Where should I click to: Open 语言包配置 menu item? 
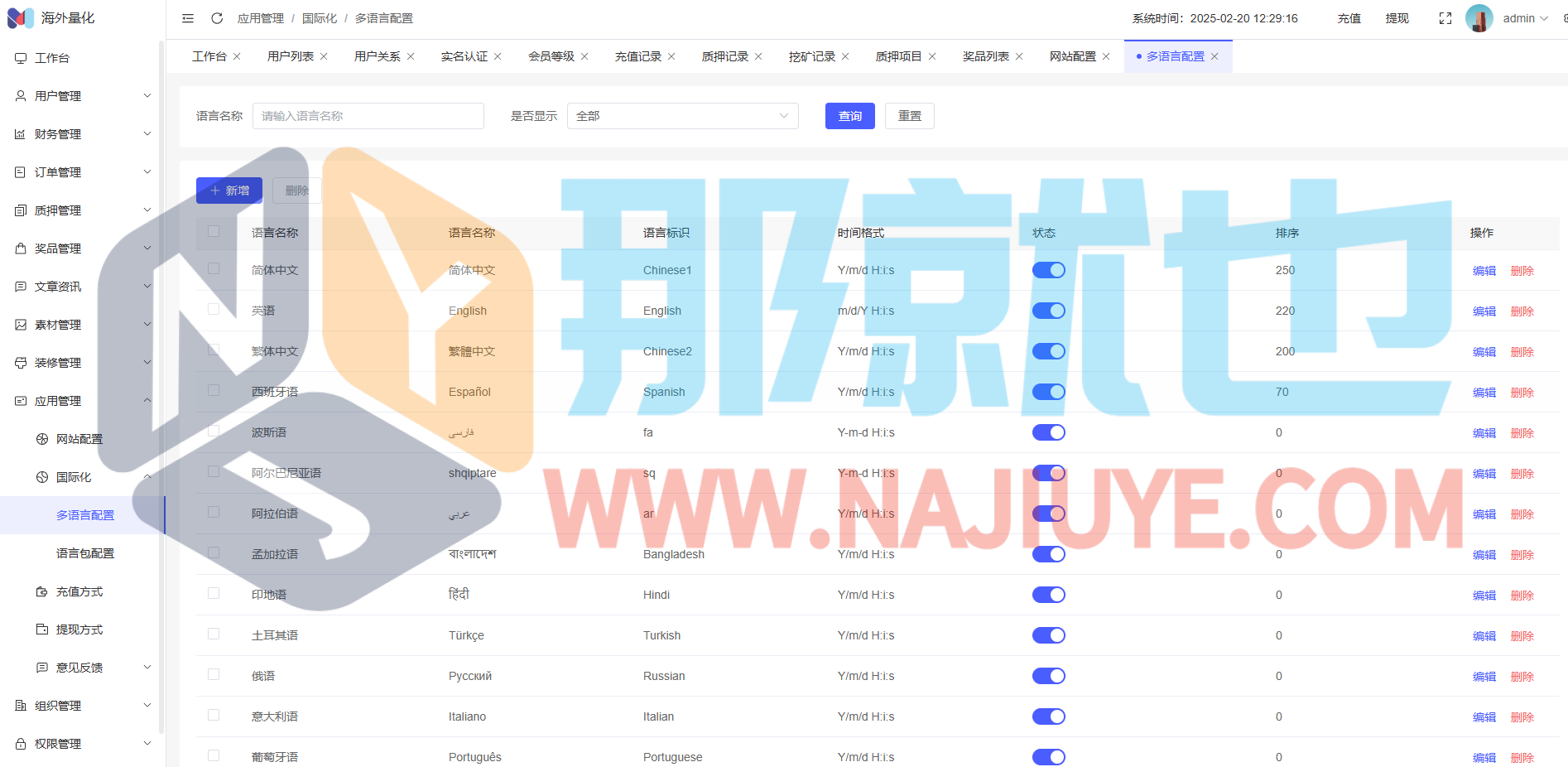[85, 553]
